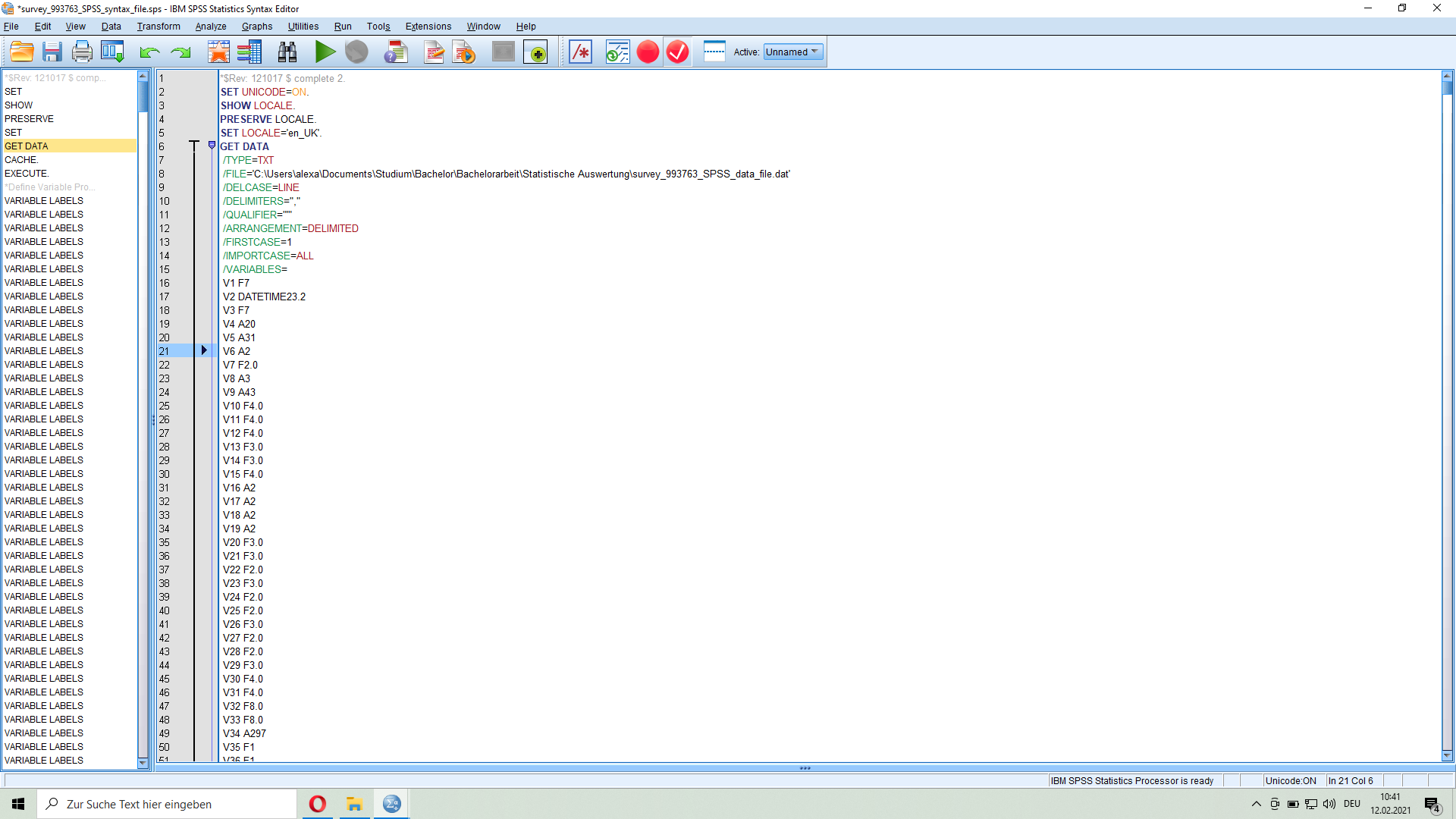Save the syntax file with disk icon
The width and height of the screenshot is (1456, 819).
(x=52, y=52)
